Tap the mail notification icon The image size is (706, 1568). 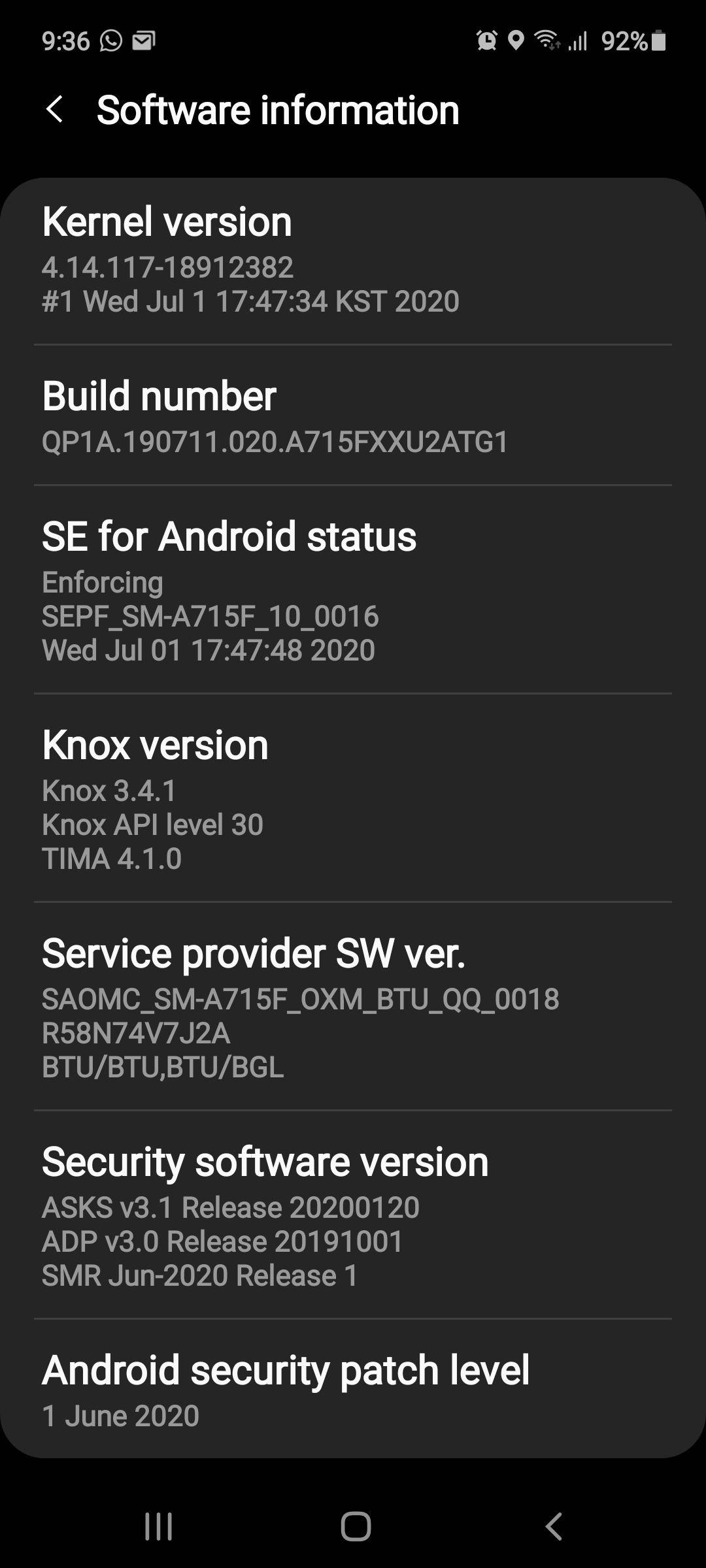pos(144,41)
